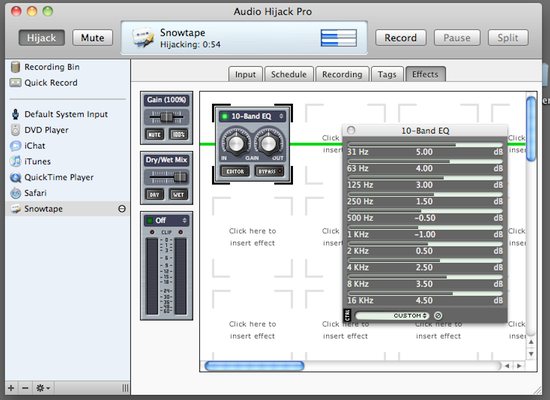Click the horizontal scrollbar thumb in effects grid
Screen dimensions: 550x400
click(x=254, y=366)
